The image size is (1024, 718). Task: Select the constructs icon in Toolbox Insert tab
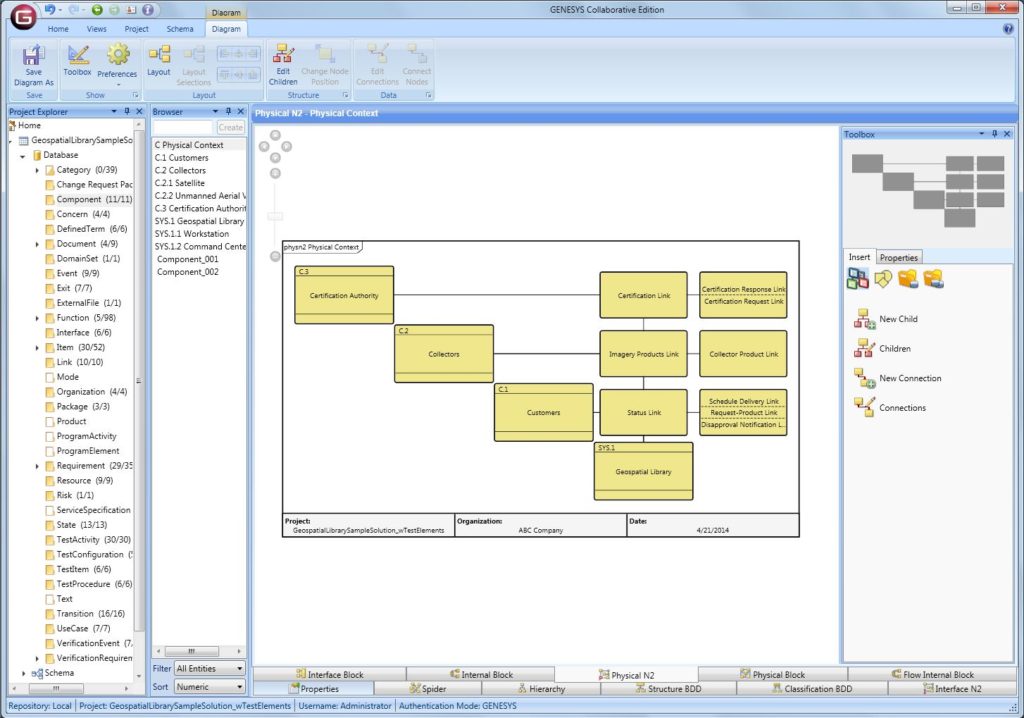tap(857, 279)
